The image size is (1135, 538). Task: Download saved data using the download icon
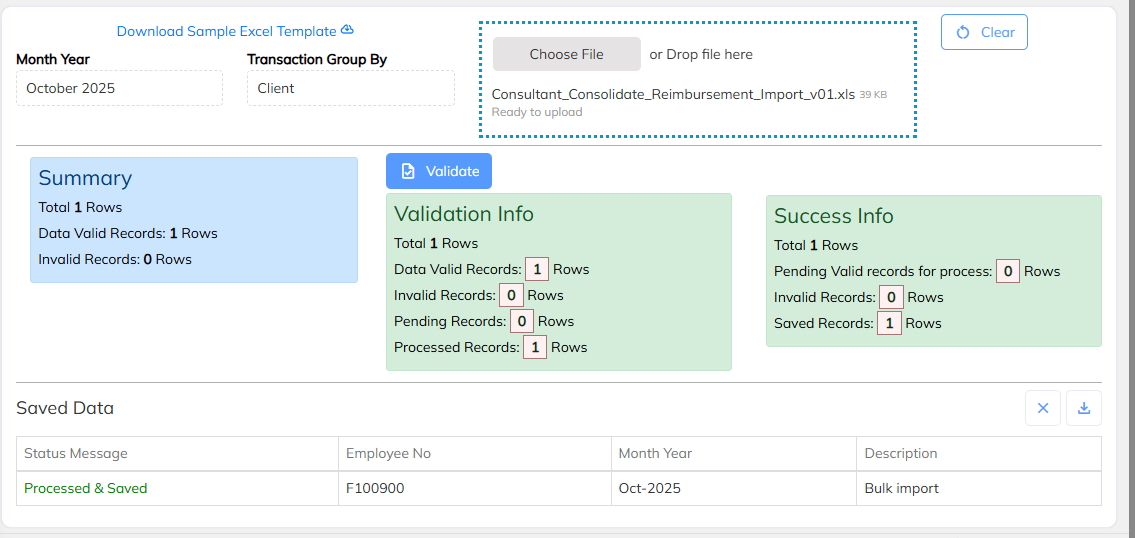pyautogui.click(x=1084, y=408)
